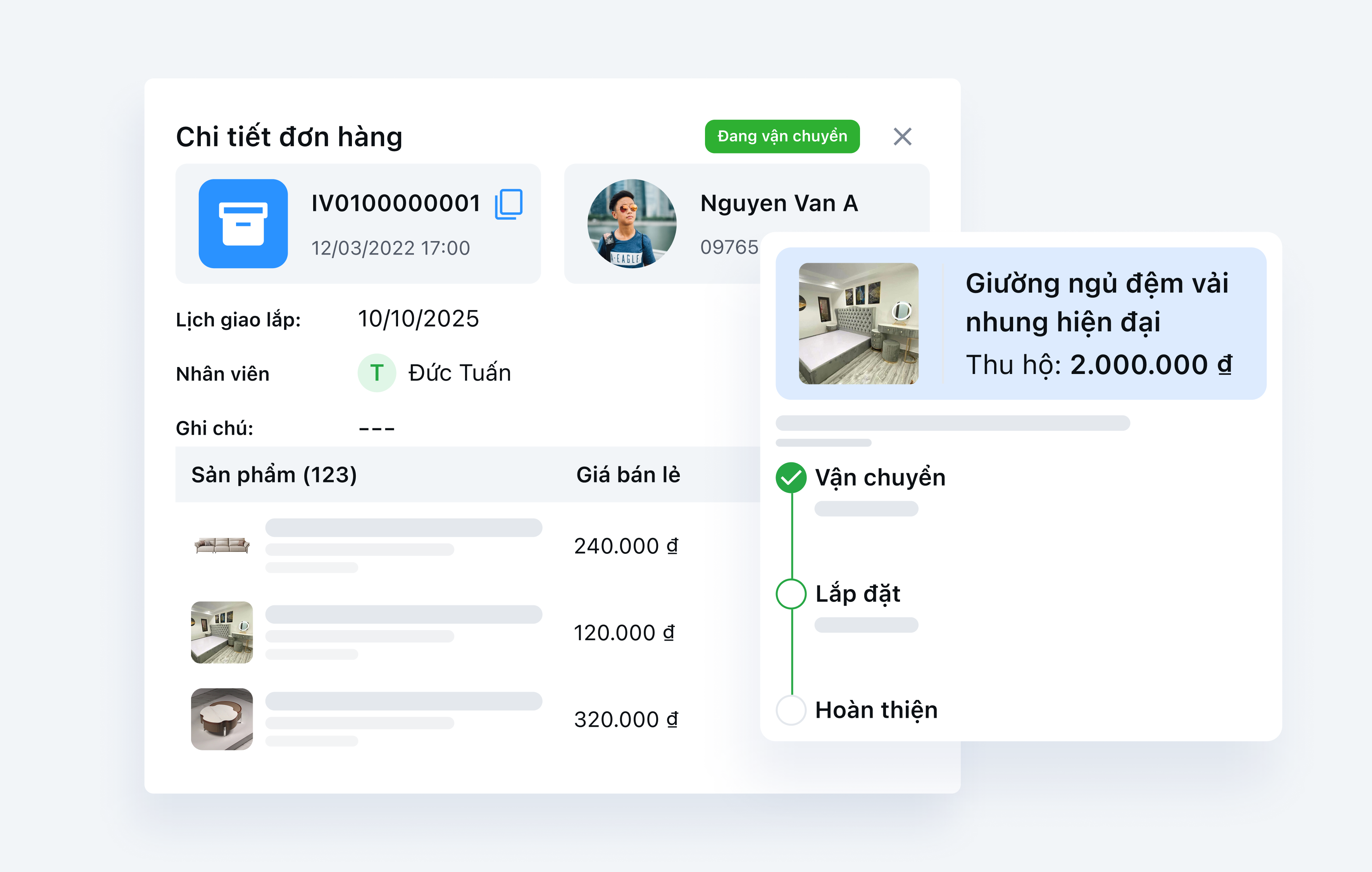The width and height of the screenshot is (1372, 872).
Task: Open the round coffee table thumbnail
Action: pos(222,719)
